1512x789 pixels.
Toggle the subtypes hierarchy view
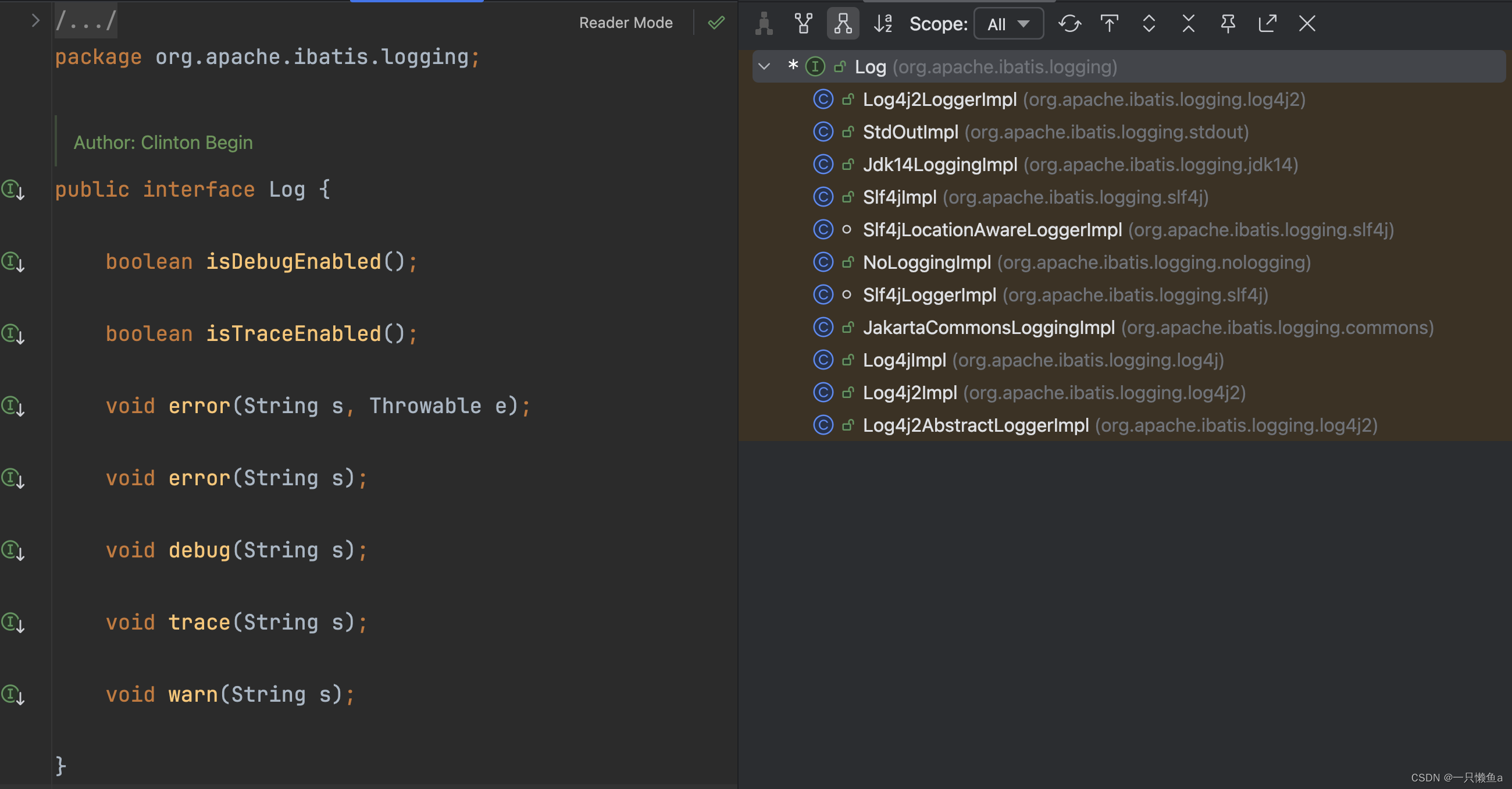pyautogui.click(x=842, y=23)
